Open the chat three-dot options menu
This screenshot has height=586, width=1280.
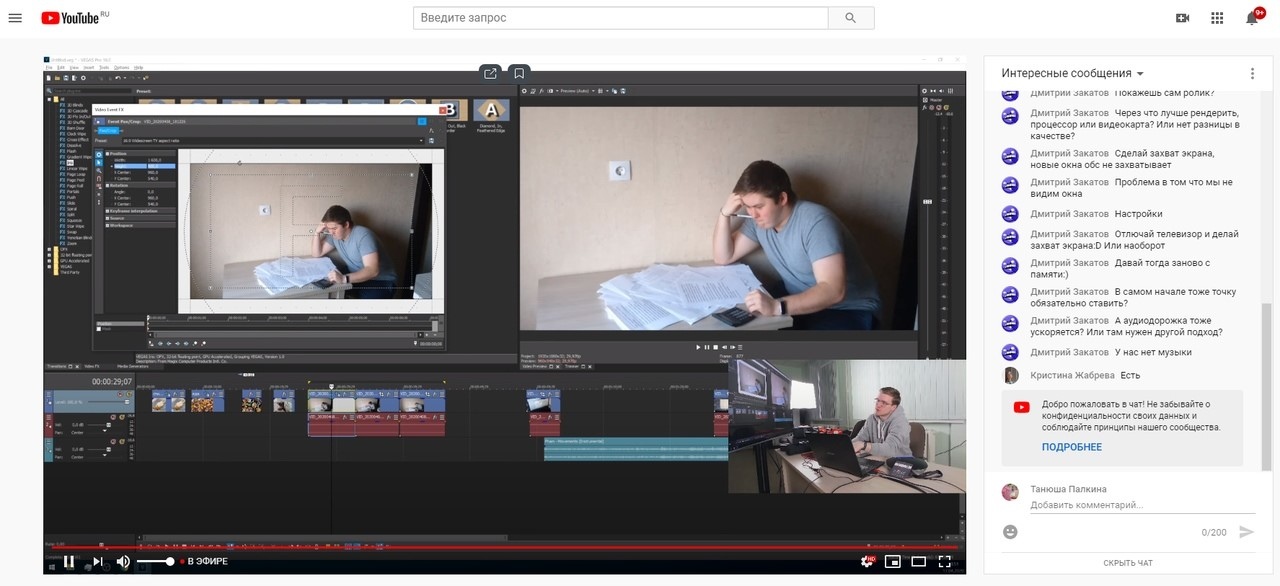(x=1252, y=74)
